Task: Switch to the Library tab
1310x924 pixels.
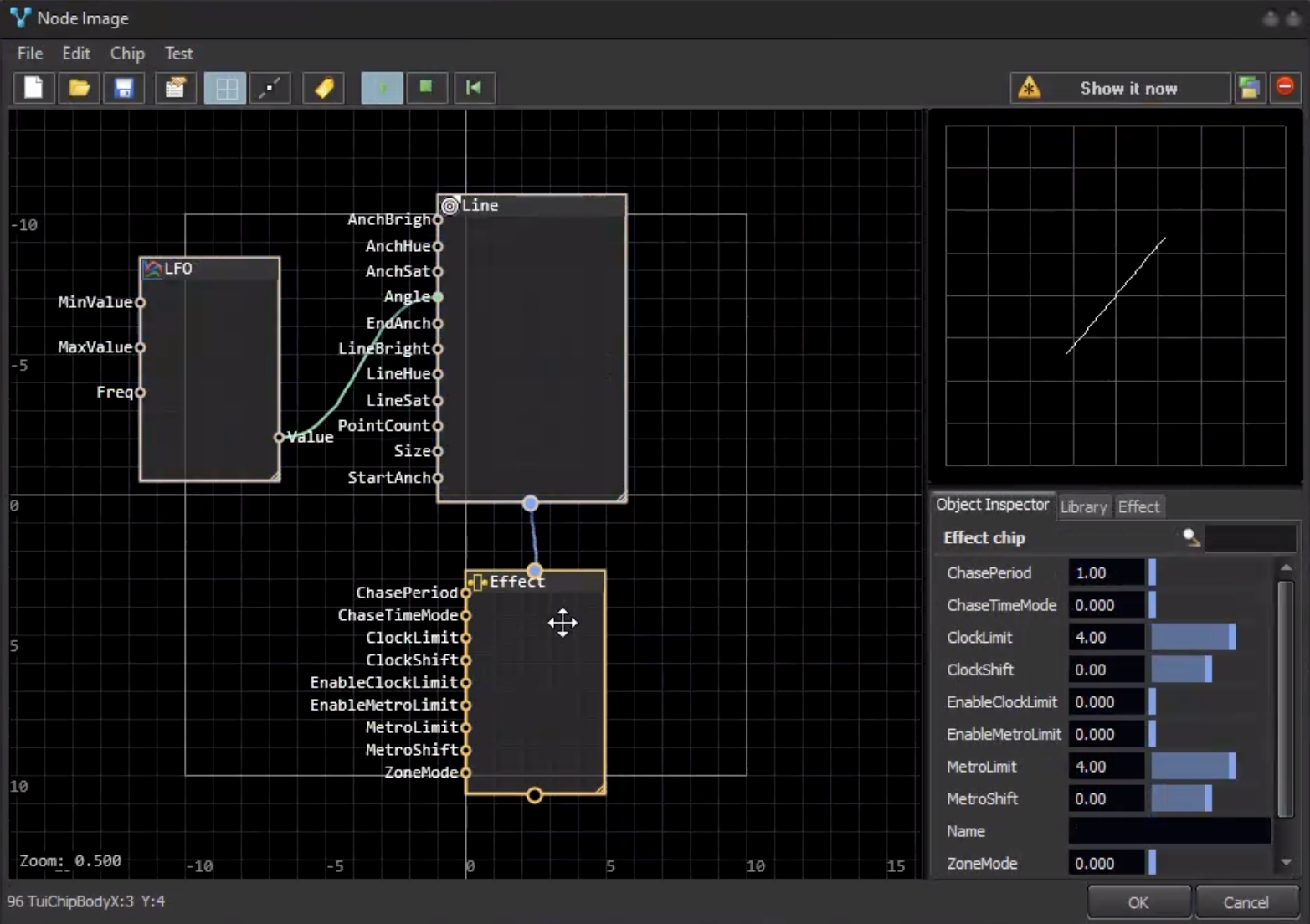Action: click(x=1083, y=506)
